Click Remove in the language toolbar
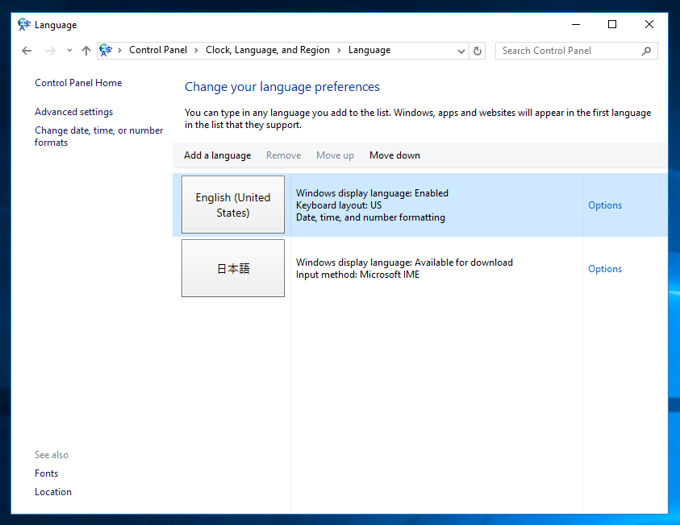The height and width of the screenshot is (525, 680). (x=284, y=155)
